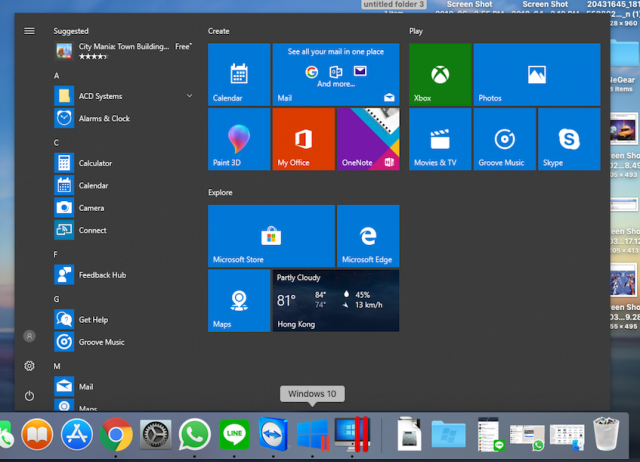Launch the Microsoft Edge tile
This screenshot has width=640, height=462.
[368, 236]
